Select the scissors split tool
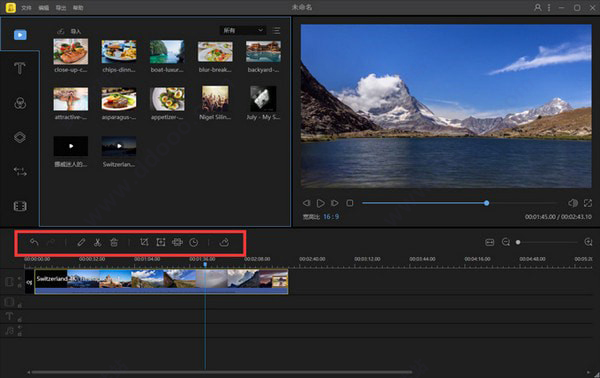Viewport: 600px width, 378px height. (x=97, y=242)
